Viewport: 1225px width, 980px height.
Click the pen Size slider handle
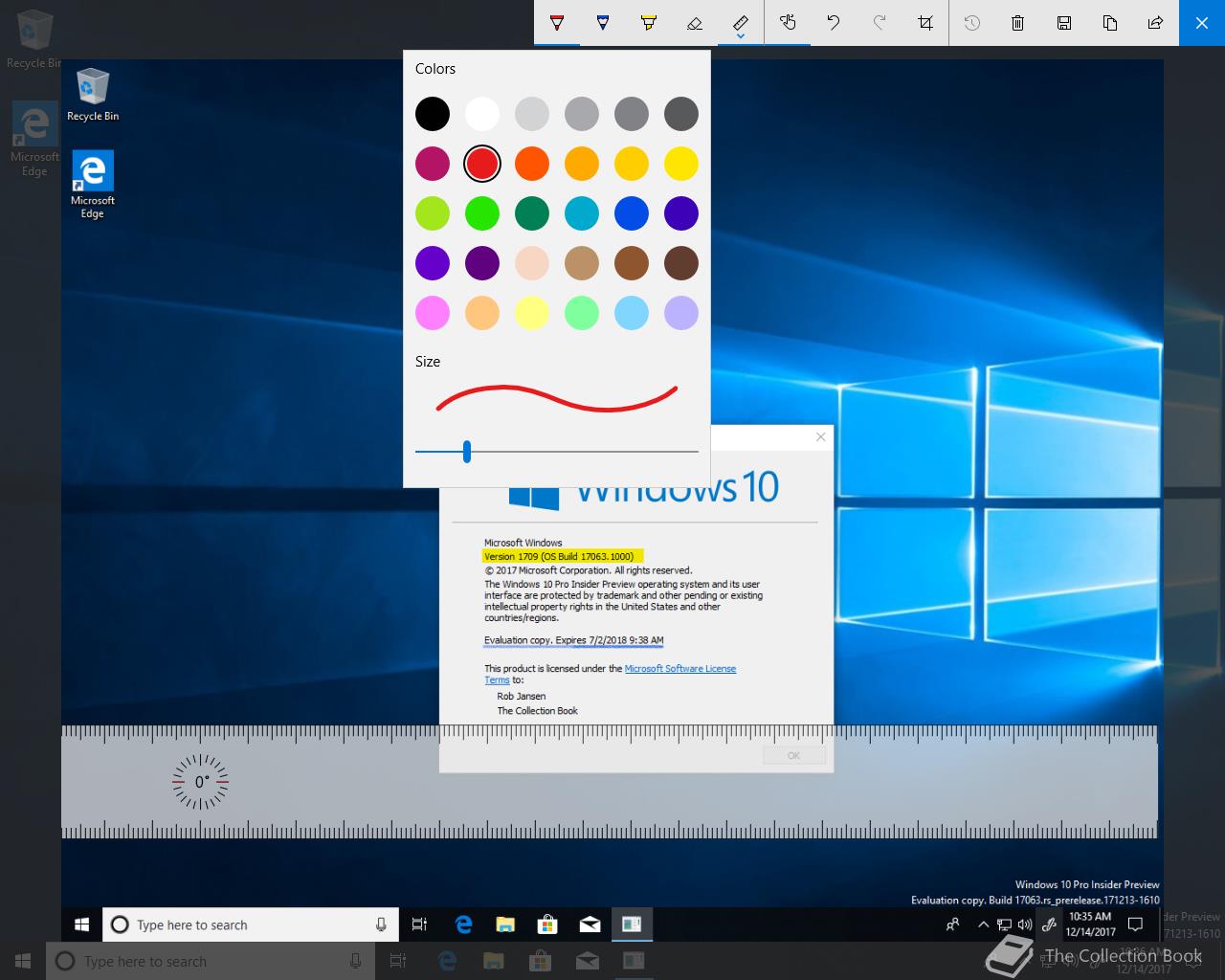(467, 452)
